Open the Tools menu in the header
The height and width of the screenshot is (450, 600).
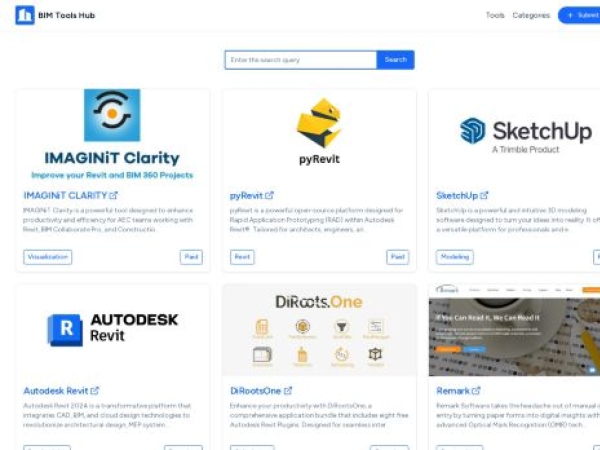495,16
